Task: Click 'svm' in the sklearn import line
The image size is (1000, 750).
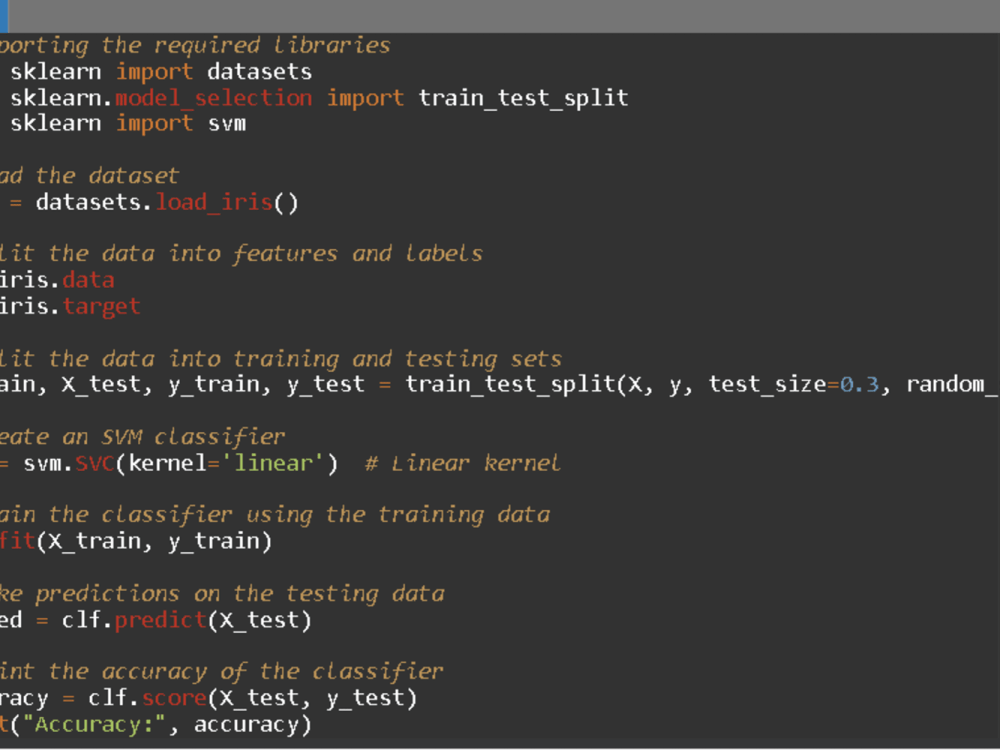Action: coord(226,123)
